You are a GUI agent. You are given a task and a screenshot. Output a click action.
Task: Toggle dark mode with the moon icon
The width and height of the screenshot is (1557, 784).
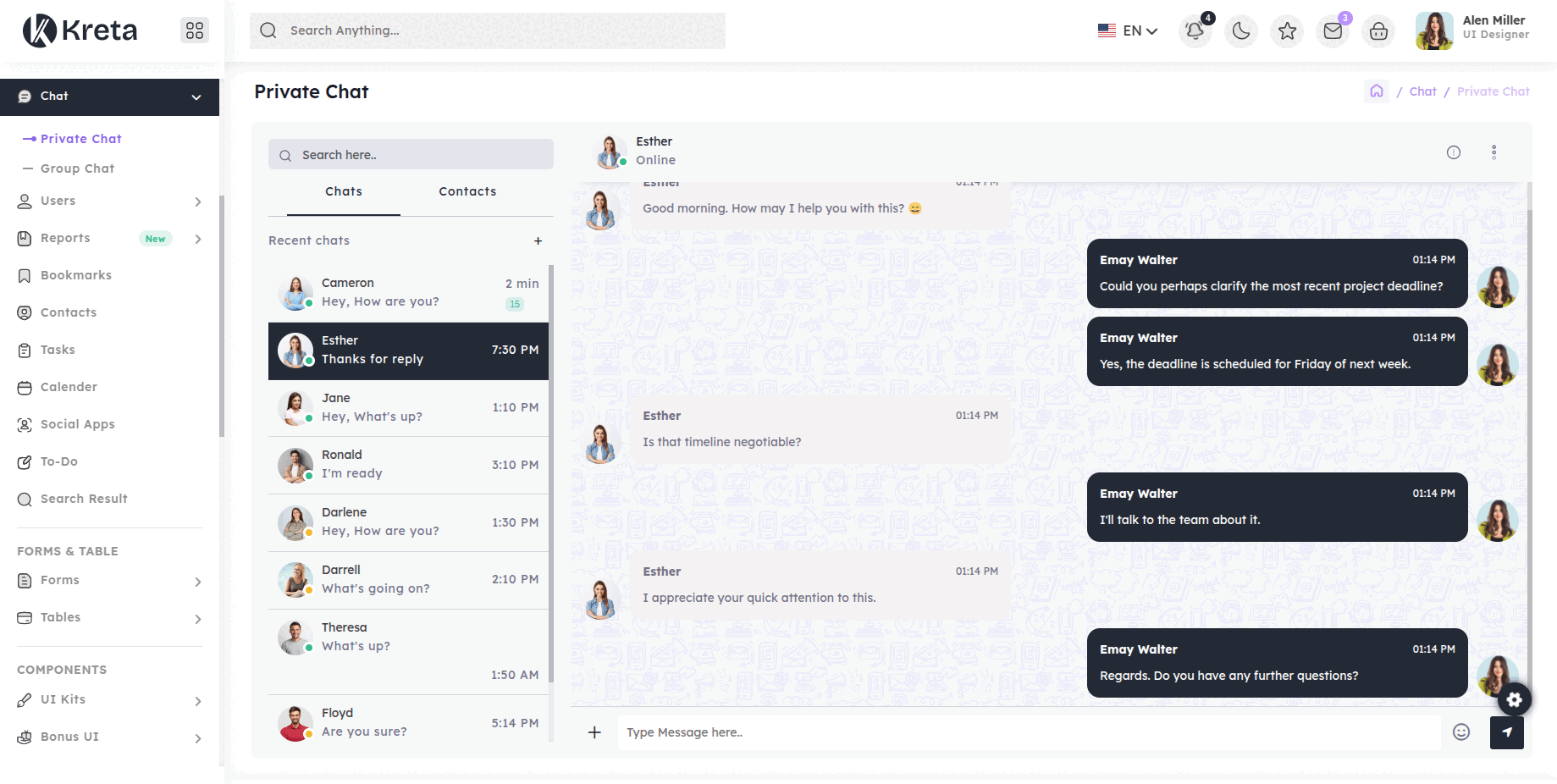click(x=1241, y=31)
